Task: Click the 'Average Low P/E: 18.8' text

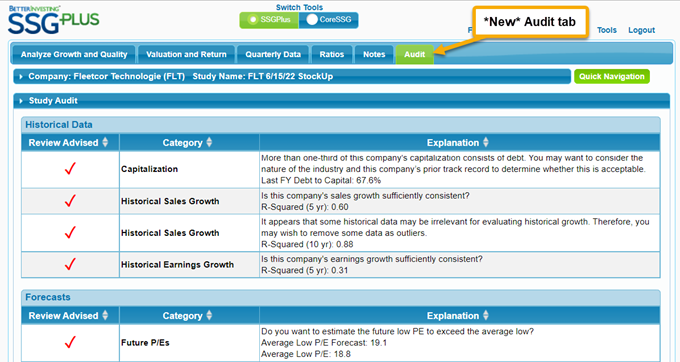Action: [306, 354]
